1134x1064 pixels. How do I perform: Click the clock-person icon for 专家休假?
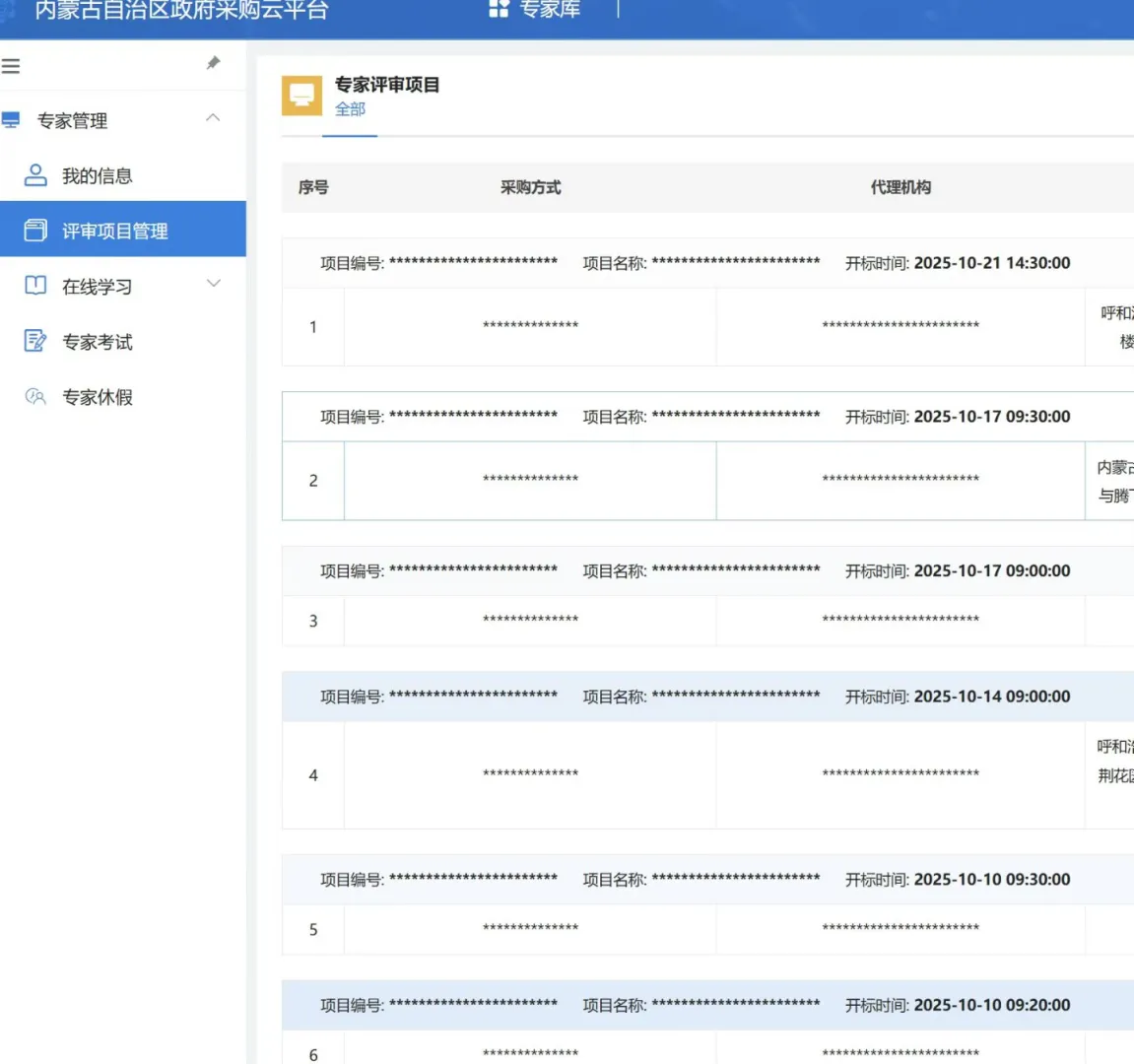(x=35, y=396)
